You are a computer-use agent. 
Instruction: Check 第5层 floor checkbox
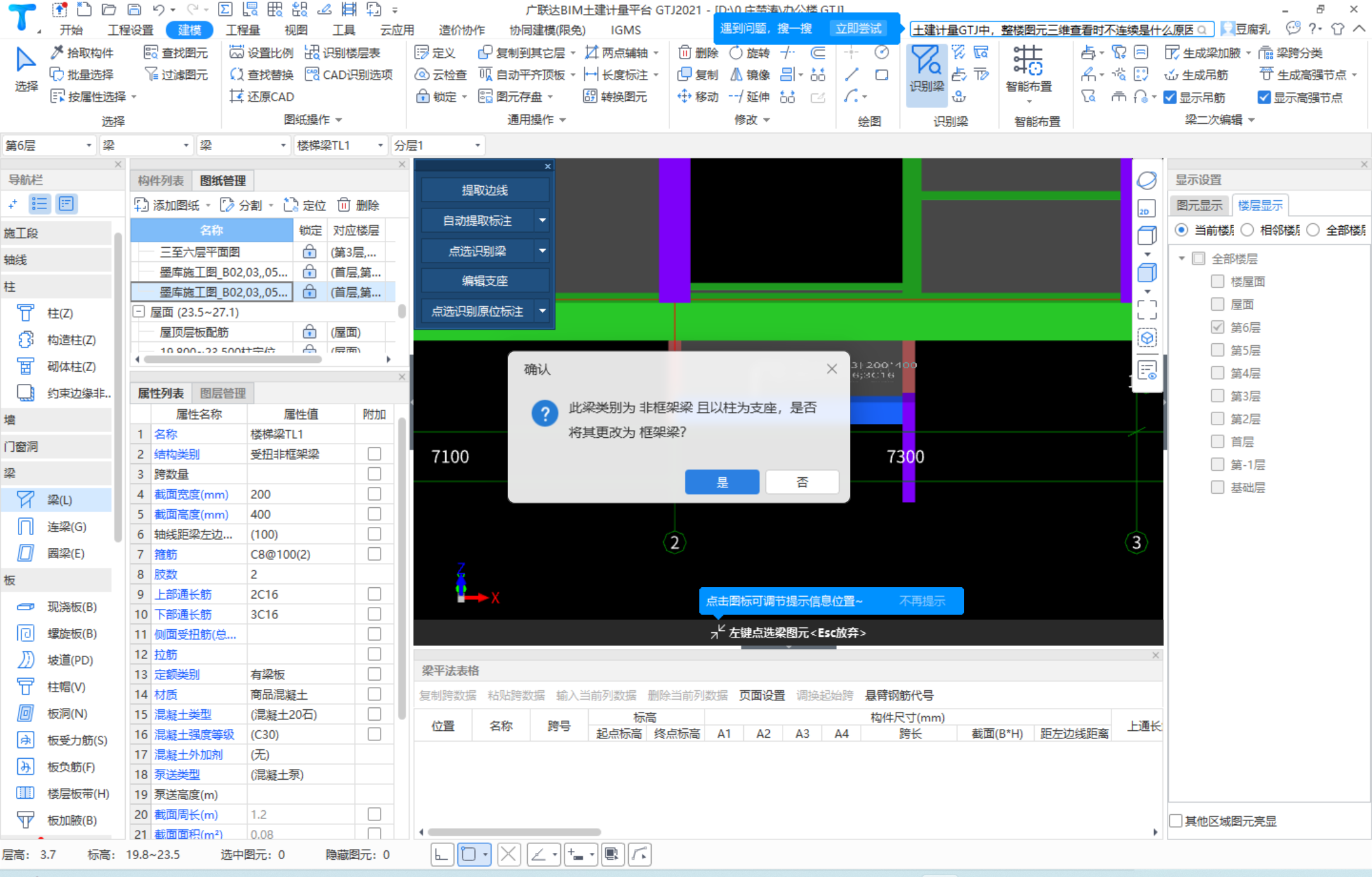tap(1217, 350)
